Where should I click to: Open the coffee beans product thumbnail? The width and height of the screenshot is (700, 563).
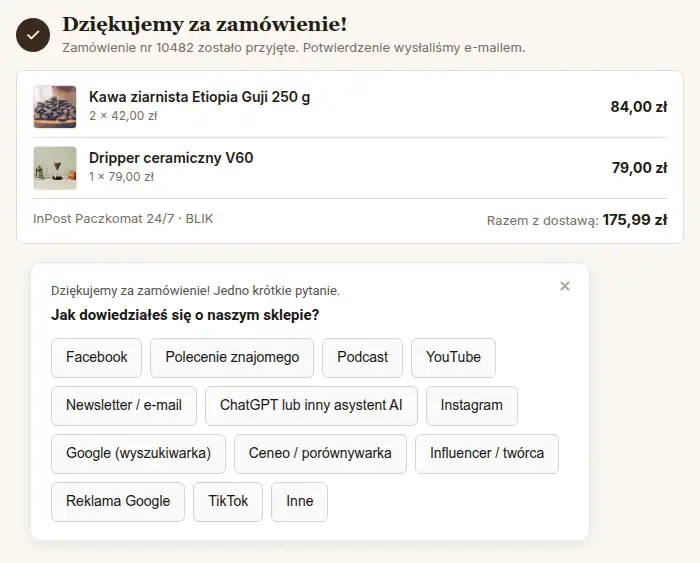[55, 107]
